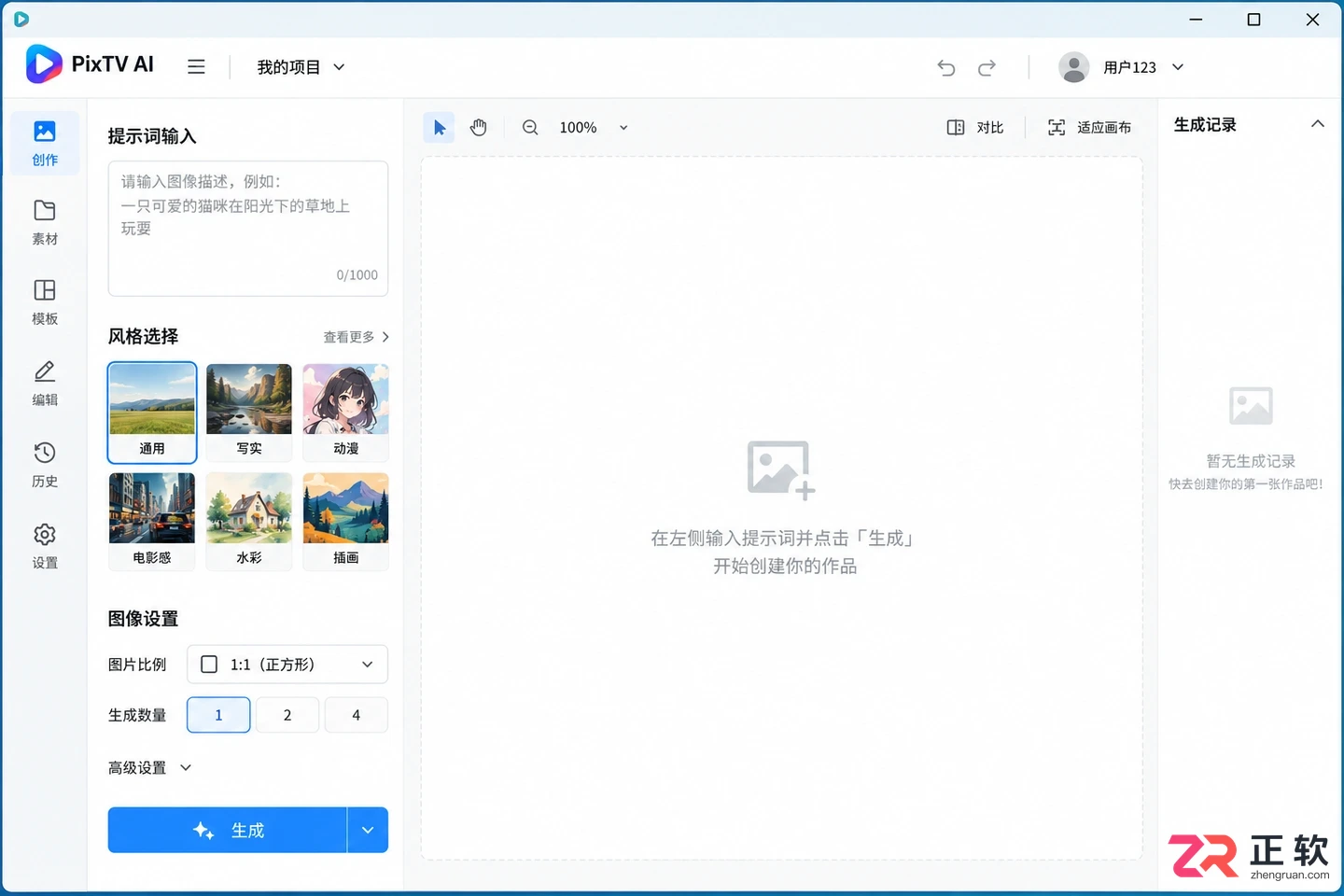This screenshot has width=1344, height=896.
Task: Select generation count 1
Action: (218, 715)
